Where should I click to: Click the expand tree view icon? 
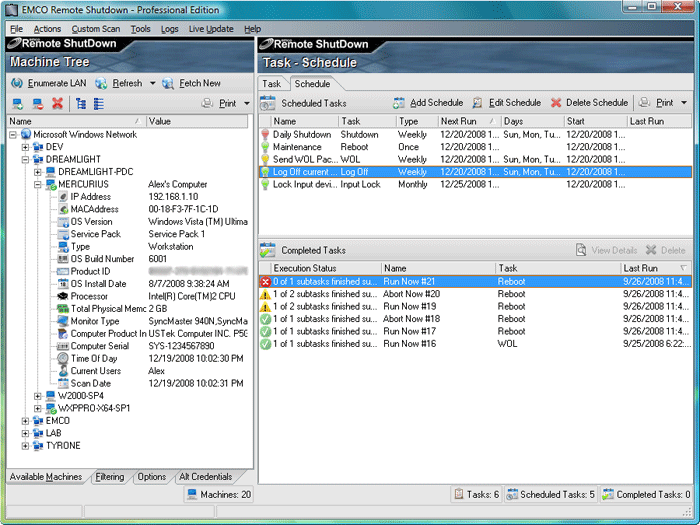pyautogui.click(x=81, y=104)
